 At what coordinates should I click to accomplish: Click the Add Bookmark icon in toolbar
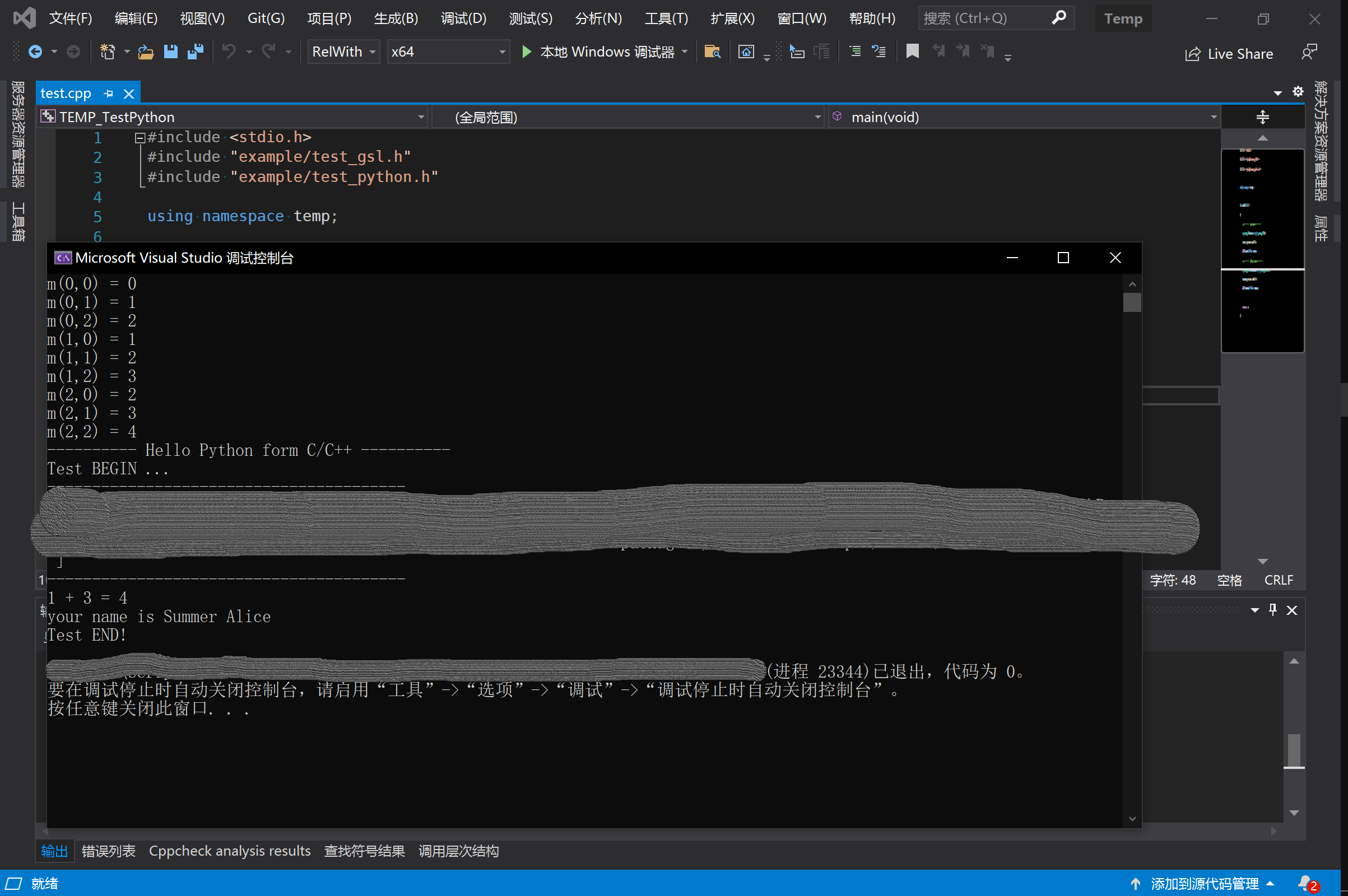click(911, 52)
